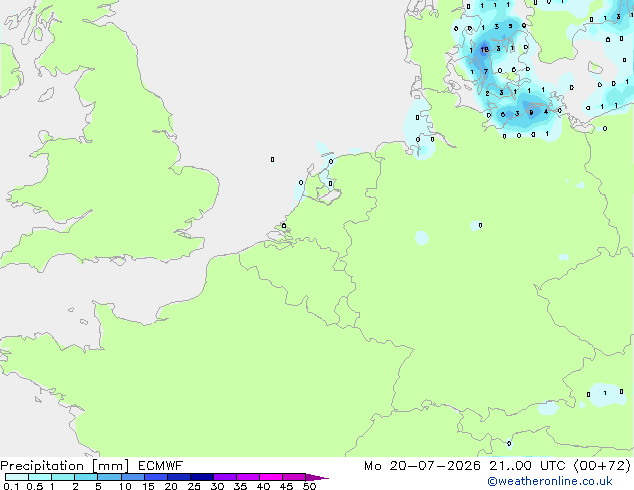Click the Mo 20-07-2026 21.00 UTC timestamp
This screenshot has height=490, width=634.
(465, 466)
